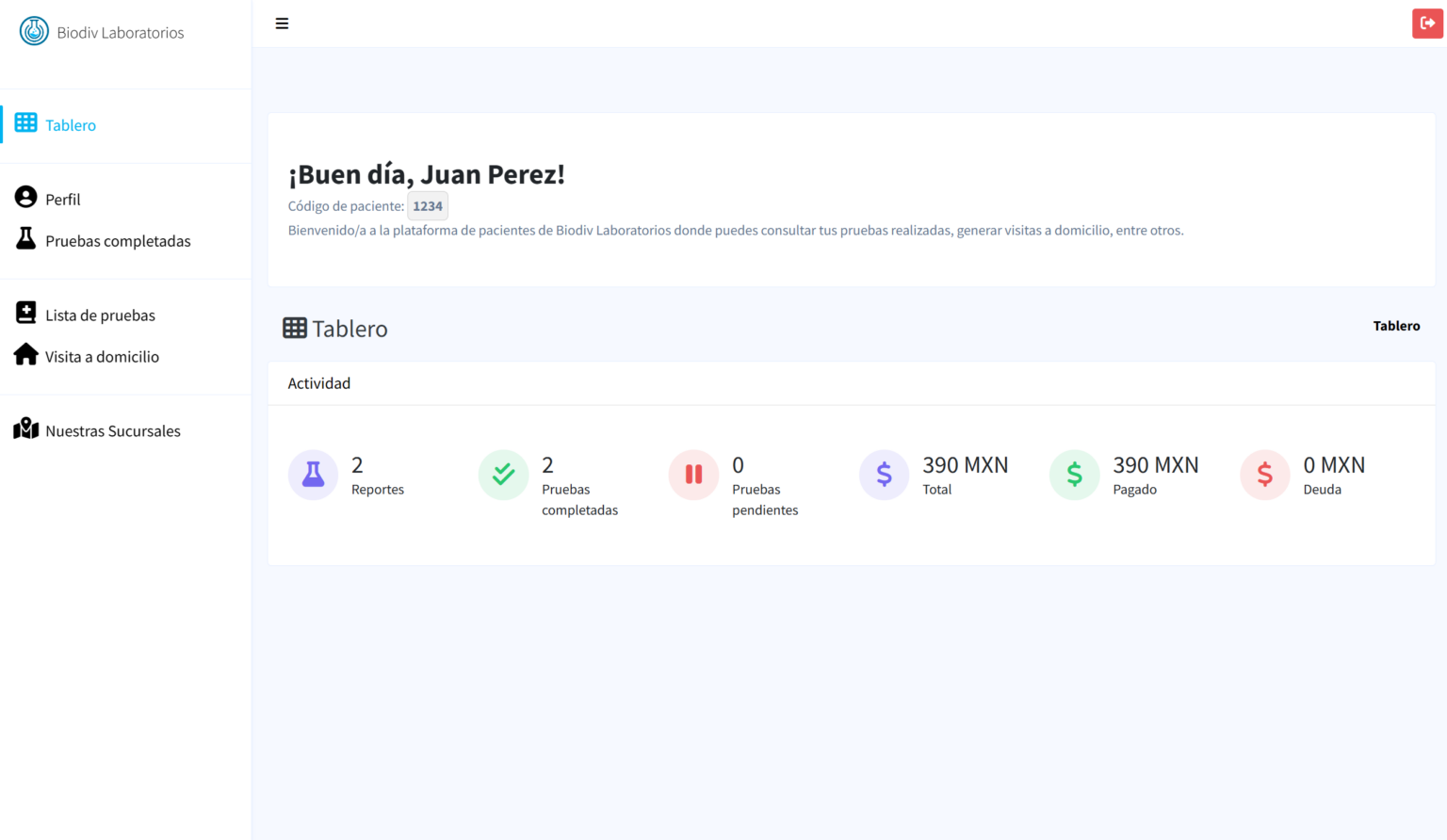Screen dimensions: 1447x840
Task: Click the red logout icon button
Action: click(x=1426, y=24)
